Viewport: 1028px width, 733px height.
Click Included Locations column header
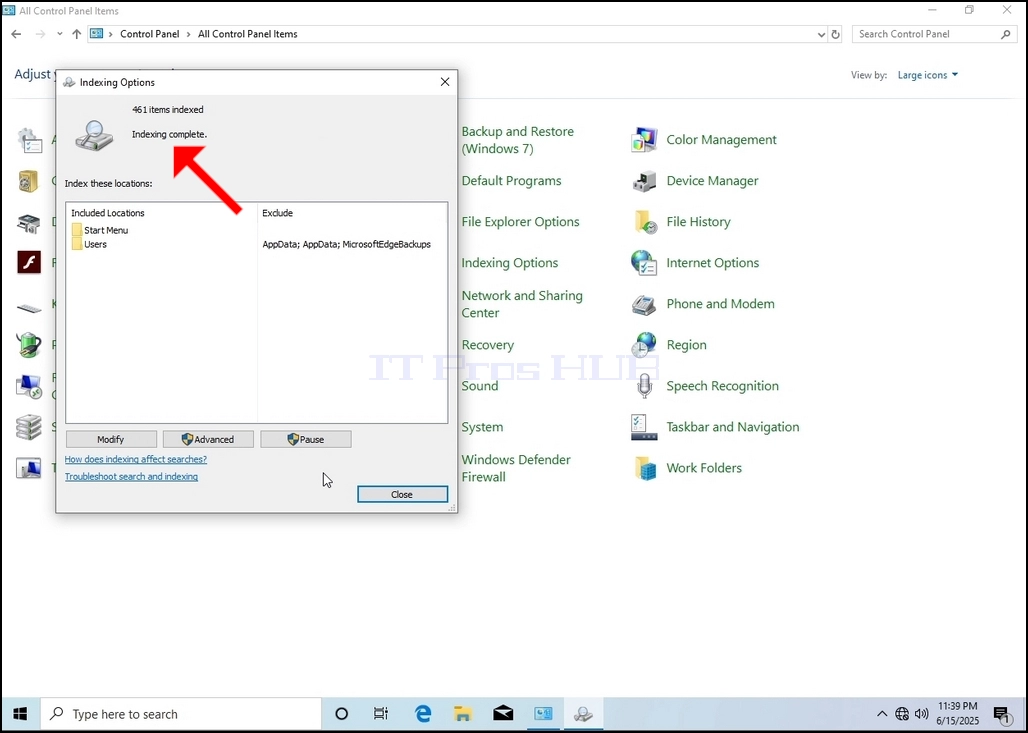tap(108, 213)
